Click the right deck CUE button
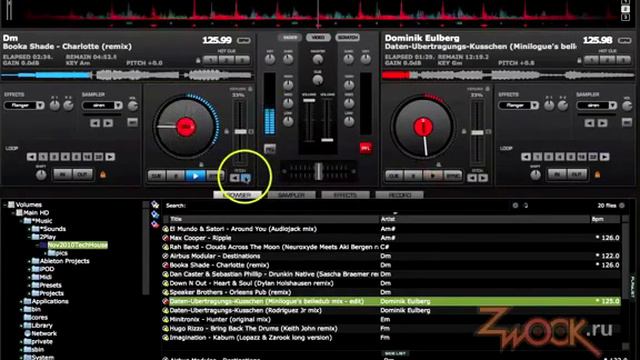640x360 pixels. point(394,176)
